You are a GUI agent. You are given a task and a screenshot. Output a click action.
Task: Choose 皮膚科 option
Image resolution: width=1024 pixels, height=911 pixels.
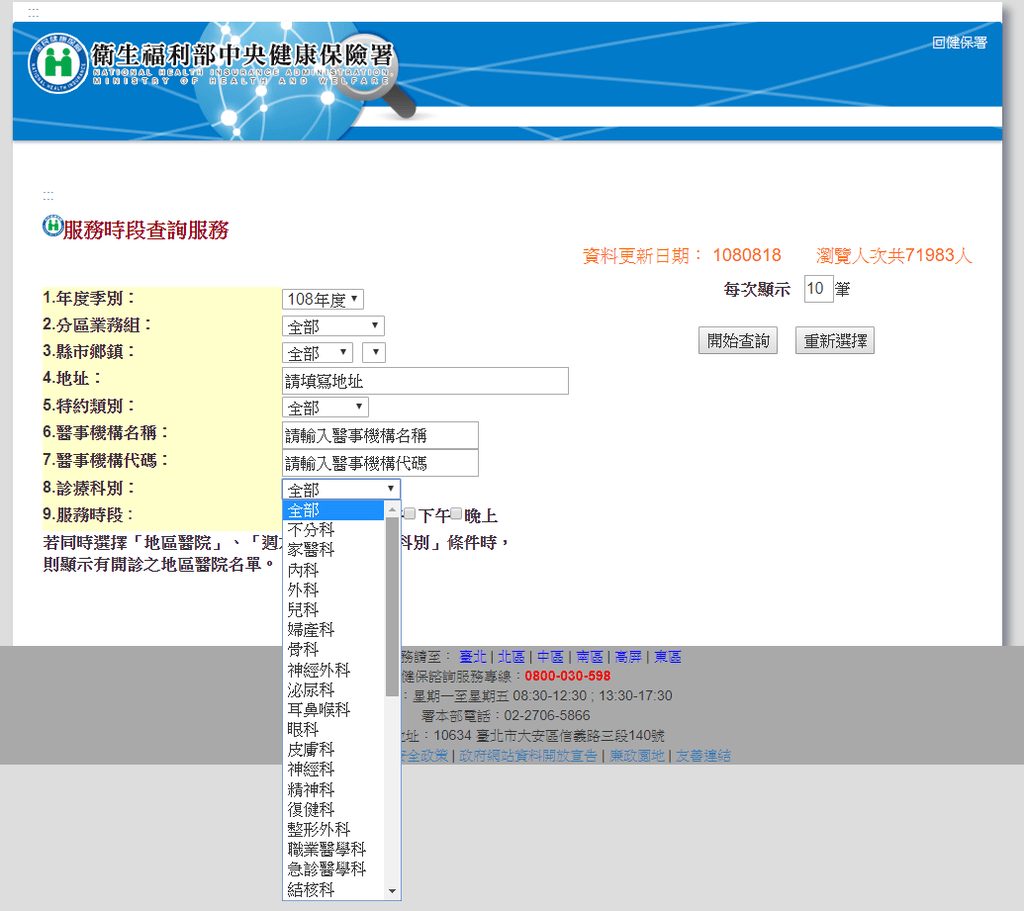tap(333, 750)
